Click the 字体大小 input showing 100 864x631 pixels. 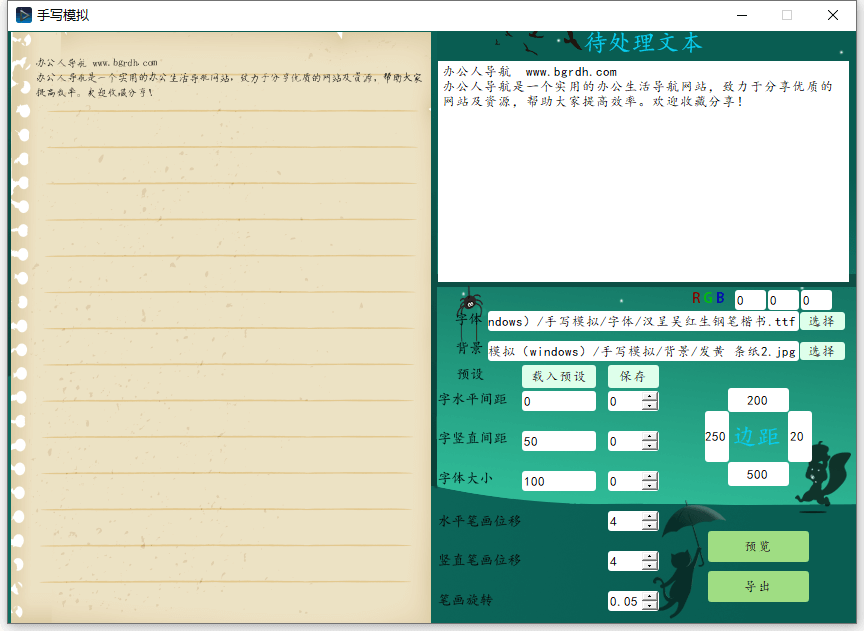557,481
